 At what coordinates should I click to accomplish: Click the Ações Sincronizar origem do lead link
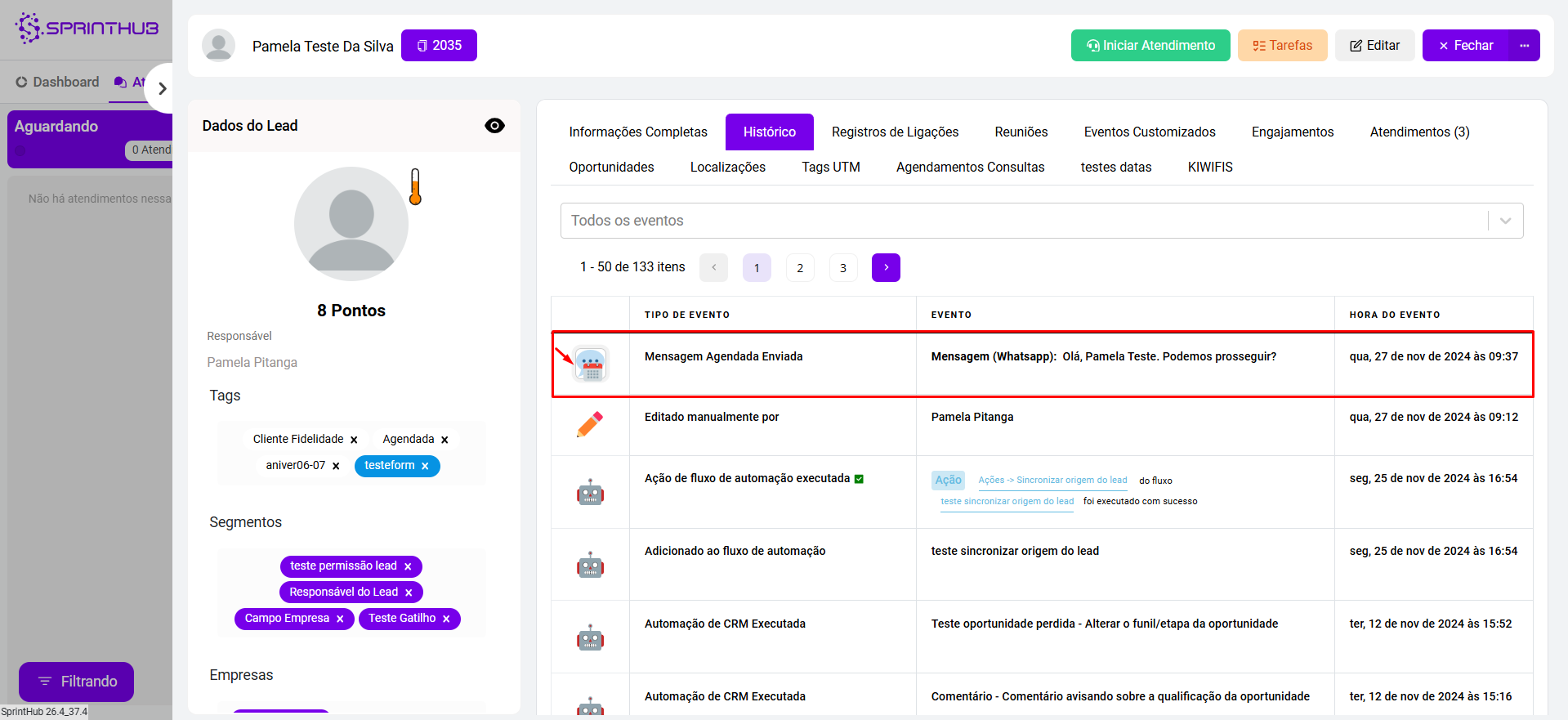click(1052, 481)
